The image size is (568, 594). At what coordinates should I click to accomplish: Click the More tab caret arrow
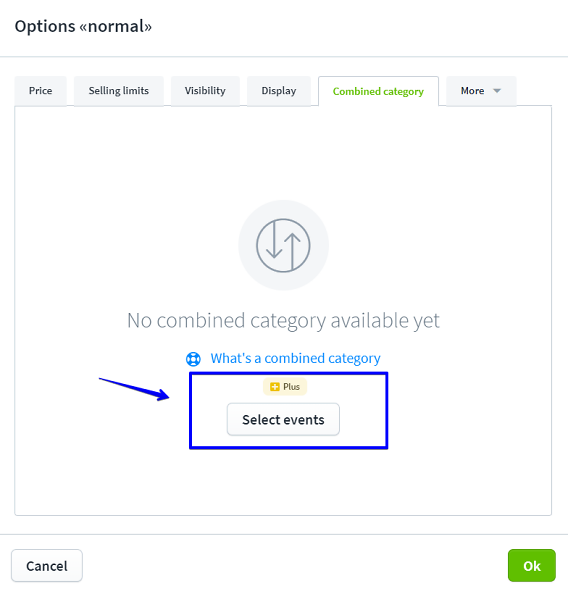click(497, 91)
